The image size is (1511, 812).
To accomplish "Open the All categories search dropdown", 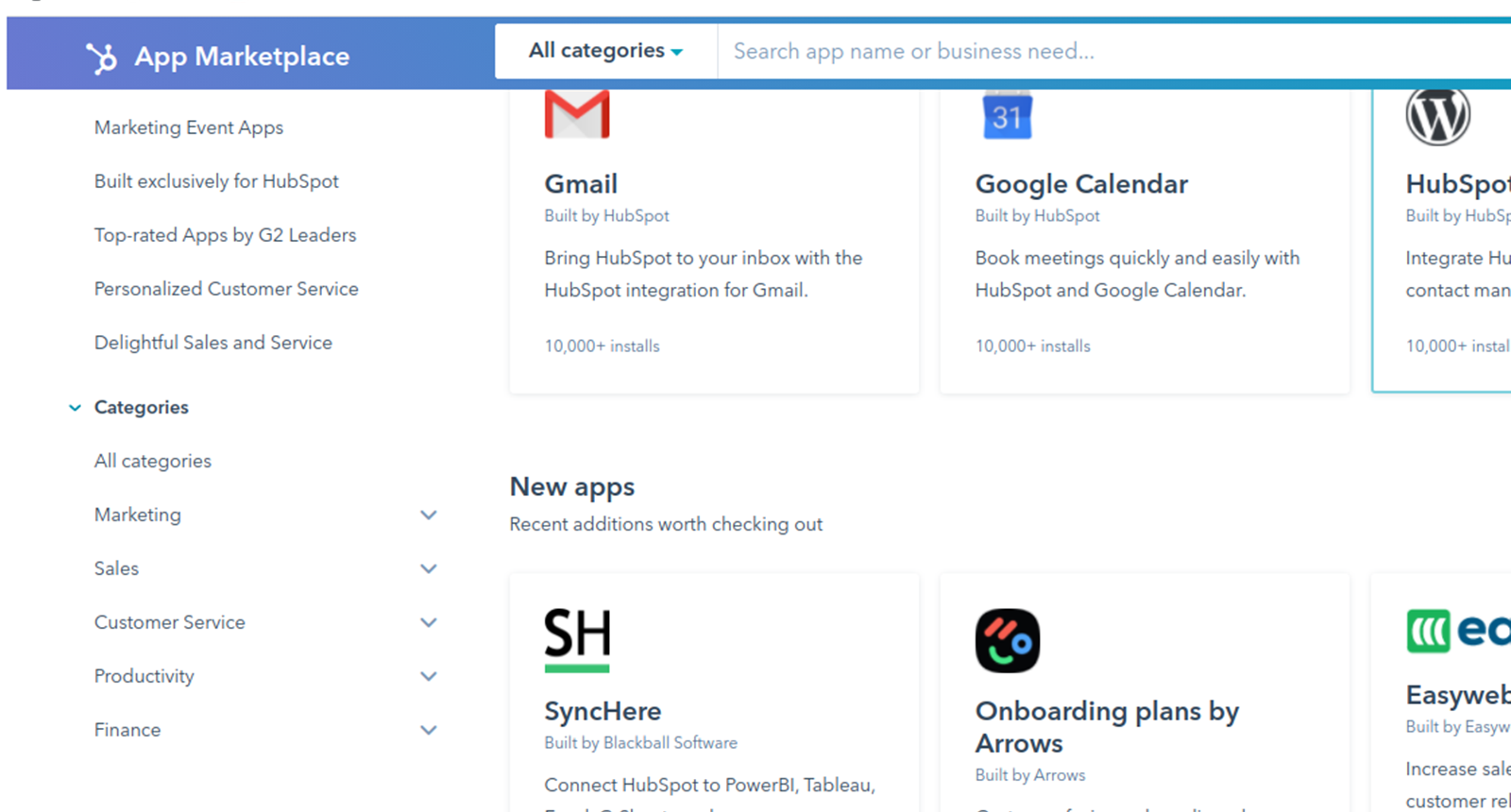I will tap(605, 51).
